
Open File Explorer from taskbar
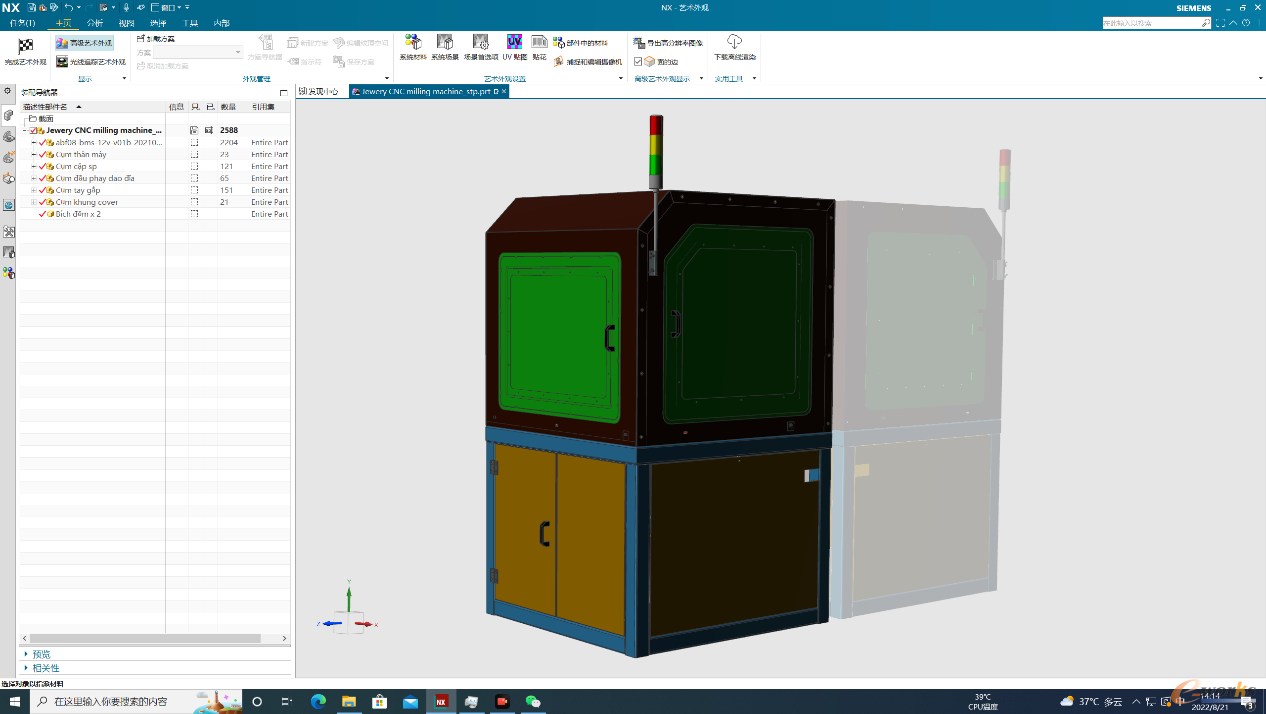coord(349,702)
